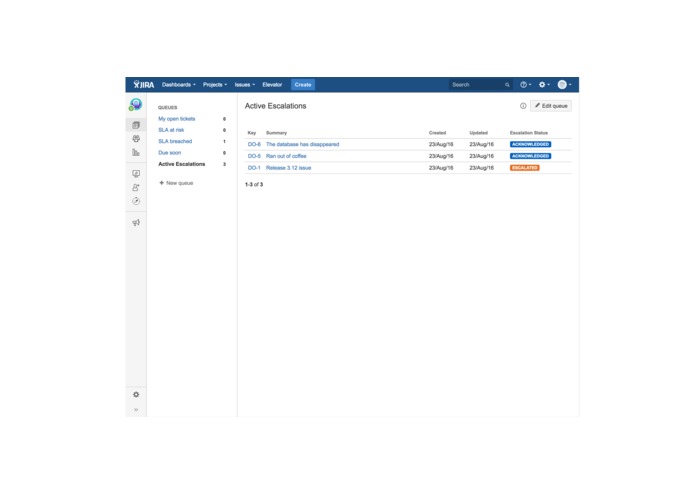Viewport: 695px width, 494px height.
Task: Open the Customer channels monitor icon
Action: [x=136, y=174]
